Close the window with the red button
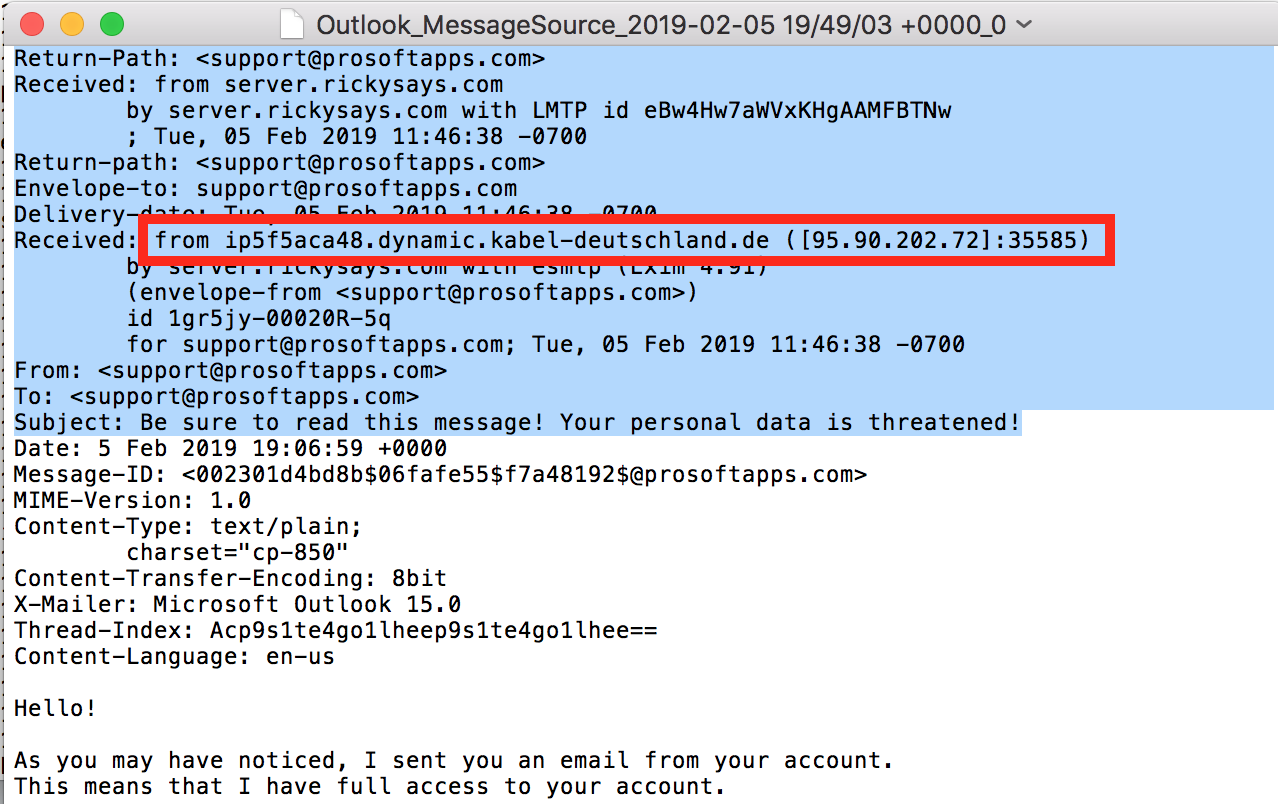The height and width of the screenshot is (804, 1278). (x=32, y=24)
